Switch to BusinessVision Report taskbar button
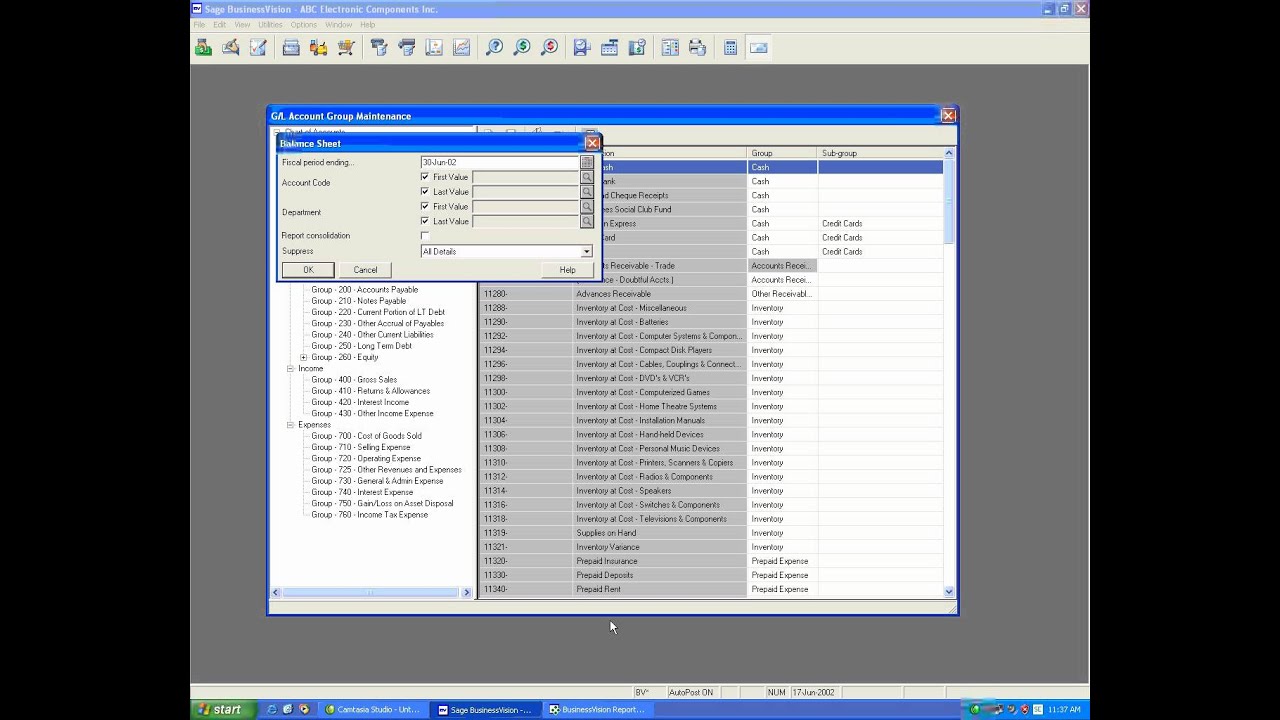 click(x=596, y=709)
